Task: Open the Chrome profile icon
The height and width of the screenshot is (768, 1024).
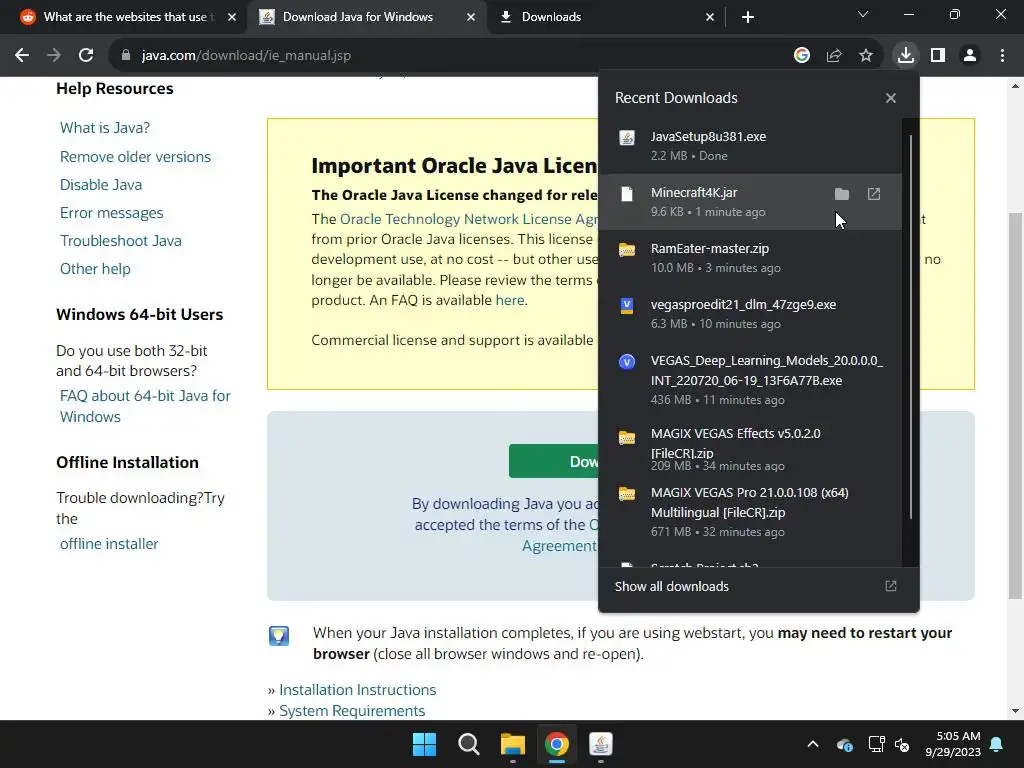Action: point(970,56)
